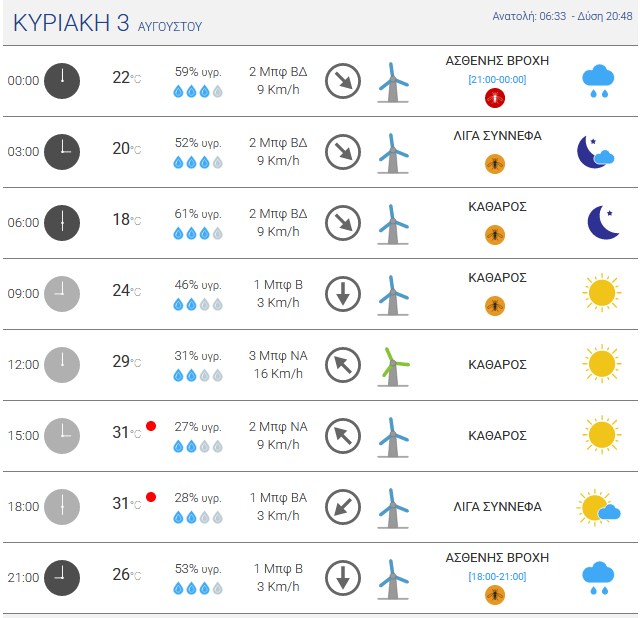The height and width of the screenshot is (618, 640).
Task: Open the [18:00-21:00] rain period link
Action: (x=497, y=577)
